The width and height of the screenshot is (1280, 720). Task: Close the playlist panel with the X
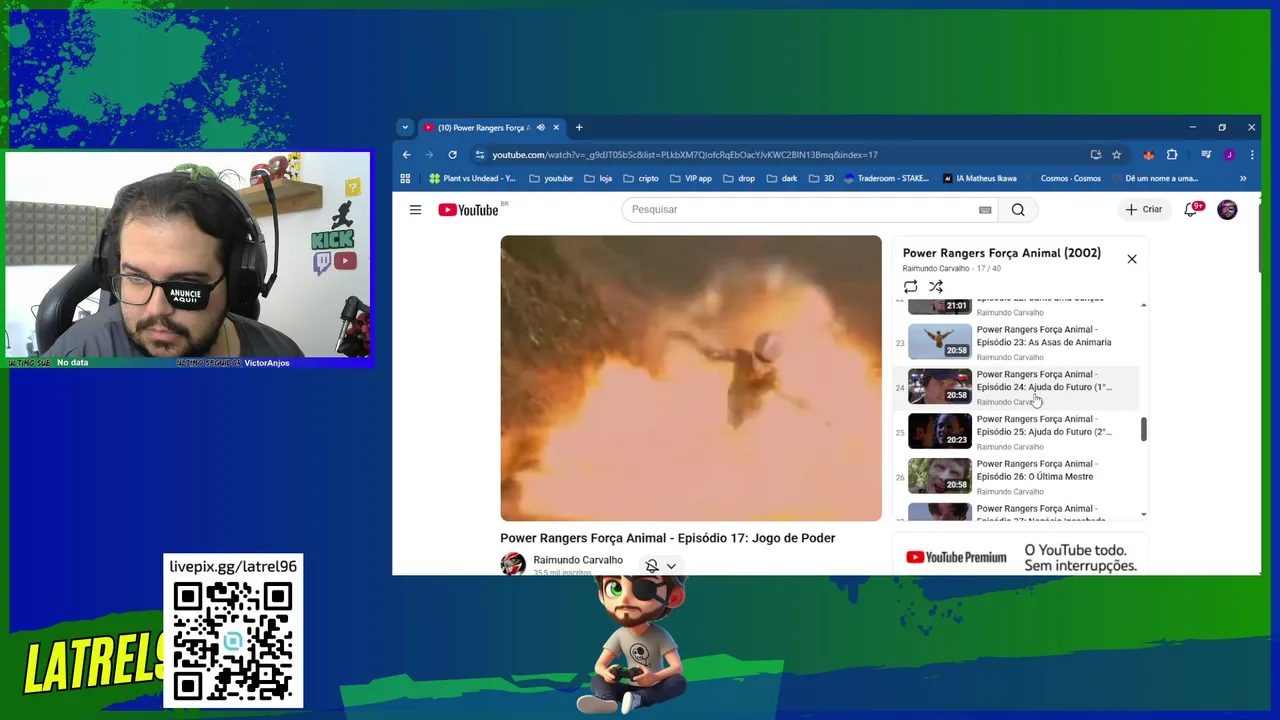coord(1132,259)
